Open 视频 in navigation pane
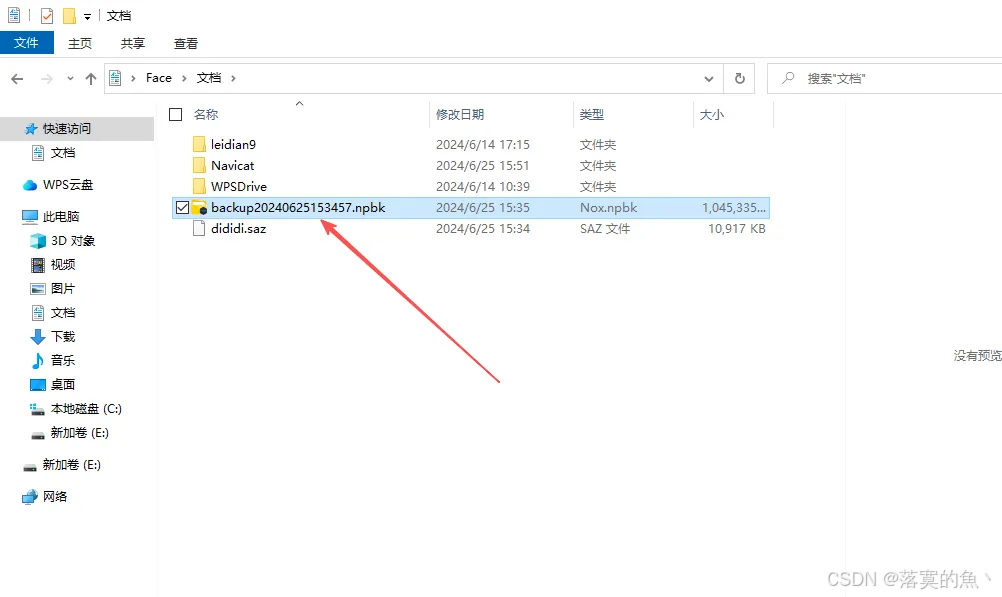The width and height of the screenshot is (1002, 597). (63, 265)
